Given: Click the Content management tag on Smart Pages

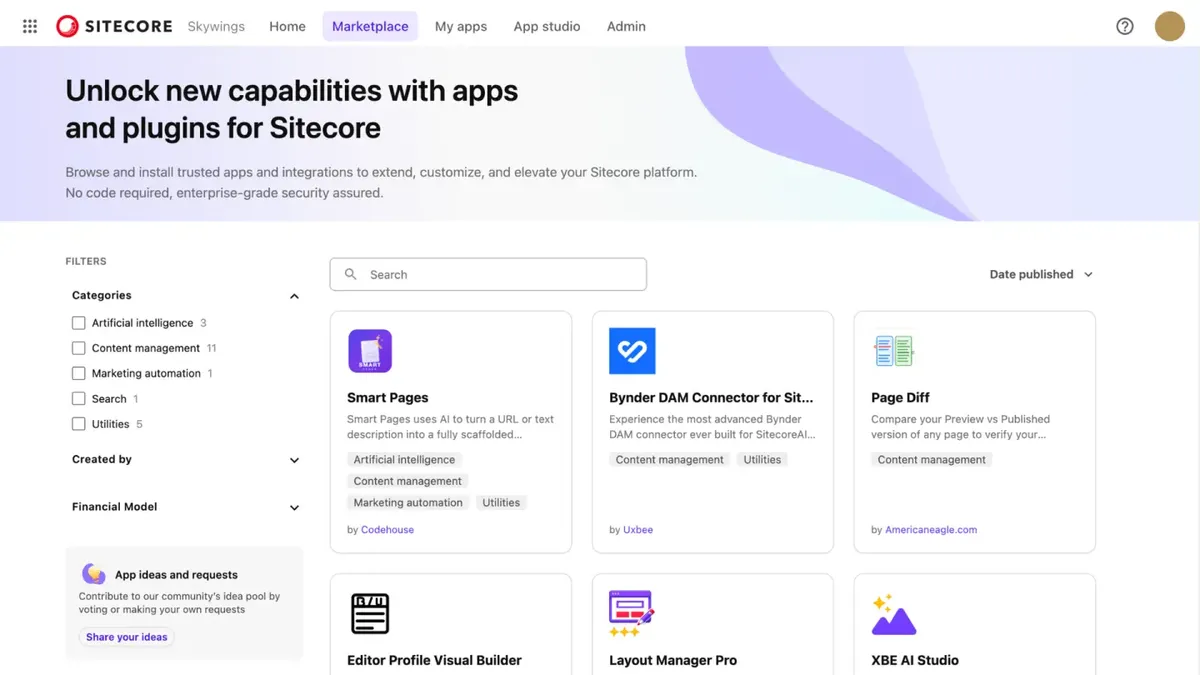Looking at the screenshot, I should pos(408,481).
